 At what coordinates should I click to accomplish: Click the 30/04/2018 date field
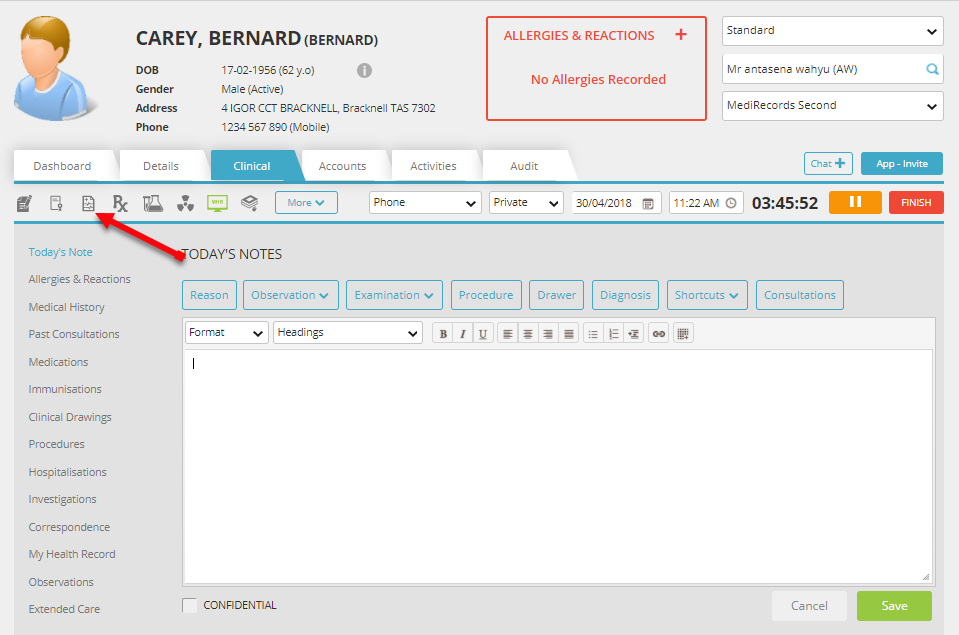coord(616,202)
